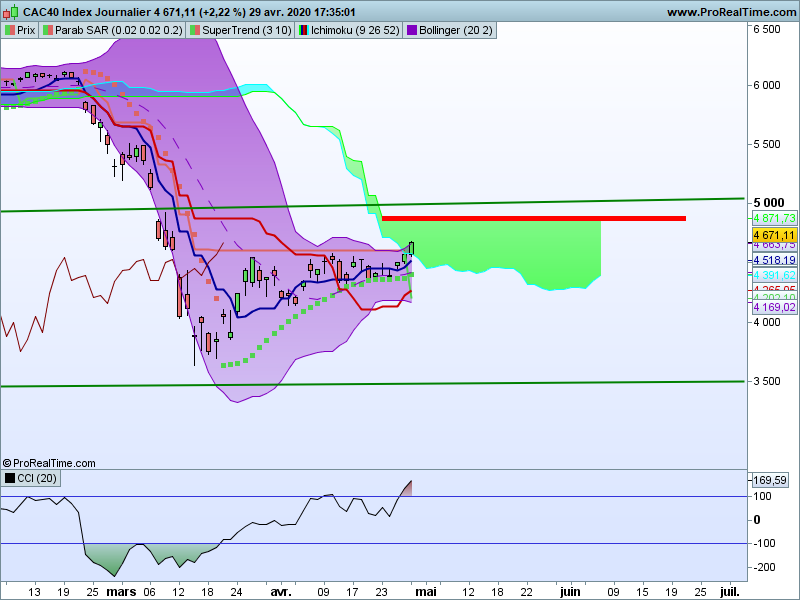Select the green 4 871,73 price label

click(774, 218)
